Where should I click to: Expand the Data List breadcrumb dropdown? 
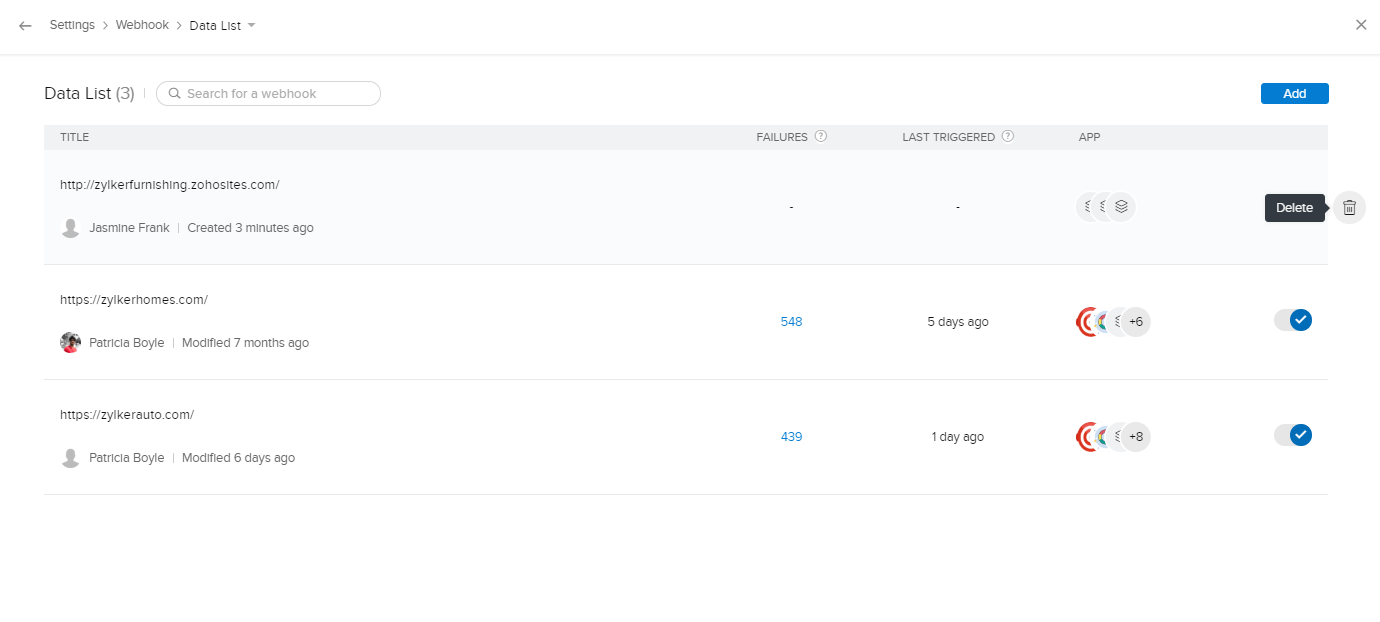point(251,25)
